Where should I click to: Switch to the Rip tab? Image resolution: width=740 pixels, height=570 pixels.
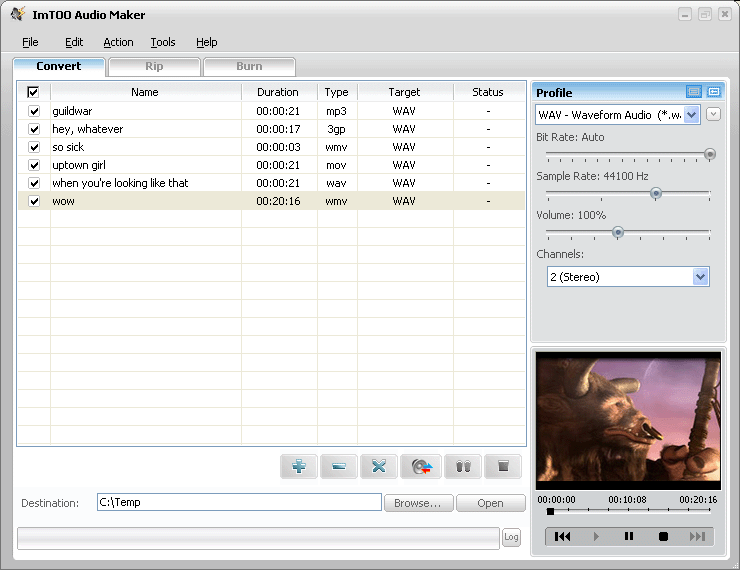(x=154, y=67)
